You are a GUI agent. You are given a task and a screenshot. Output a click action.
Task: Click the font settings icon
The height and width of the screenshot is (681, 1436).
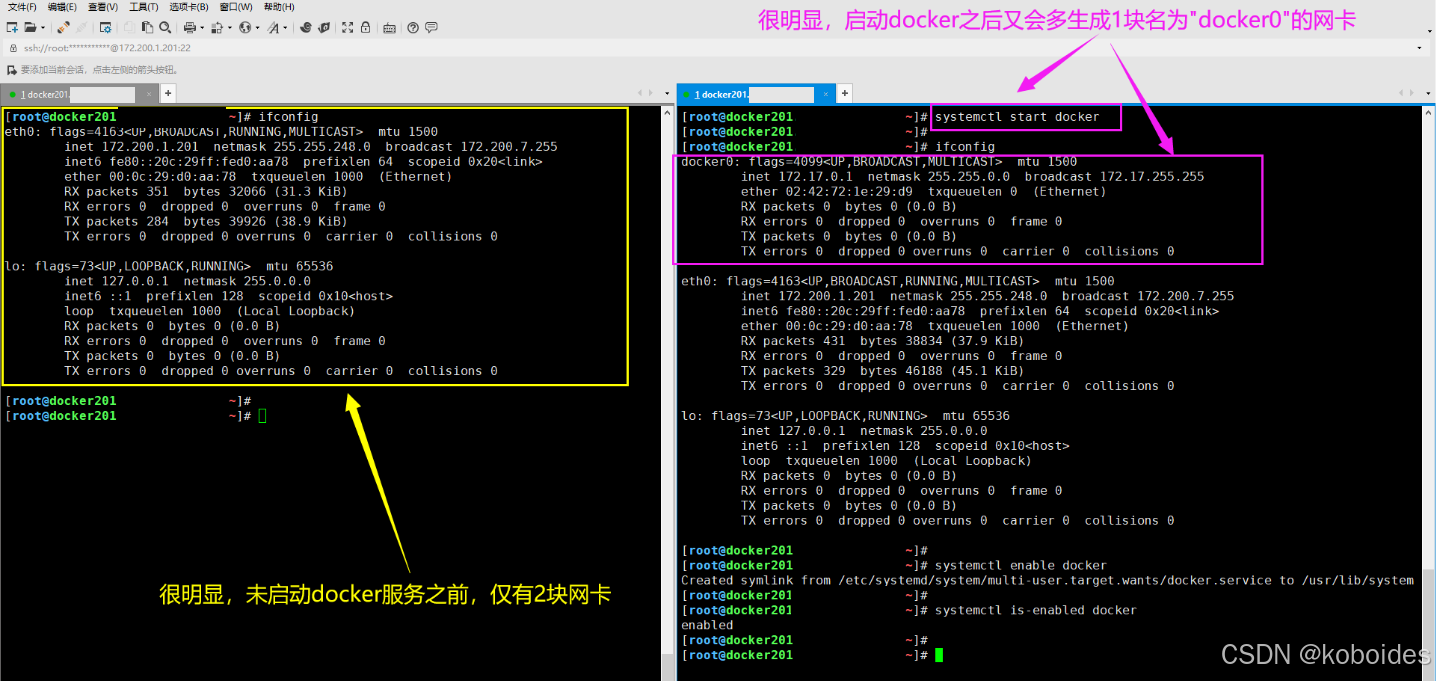pyautogui.click(x=273, y=28)
